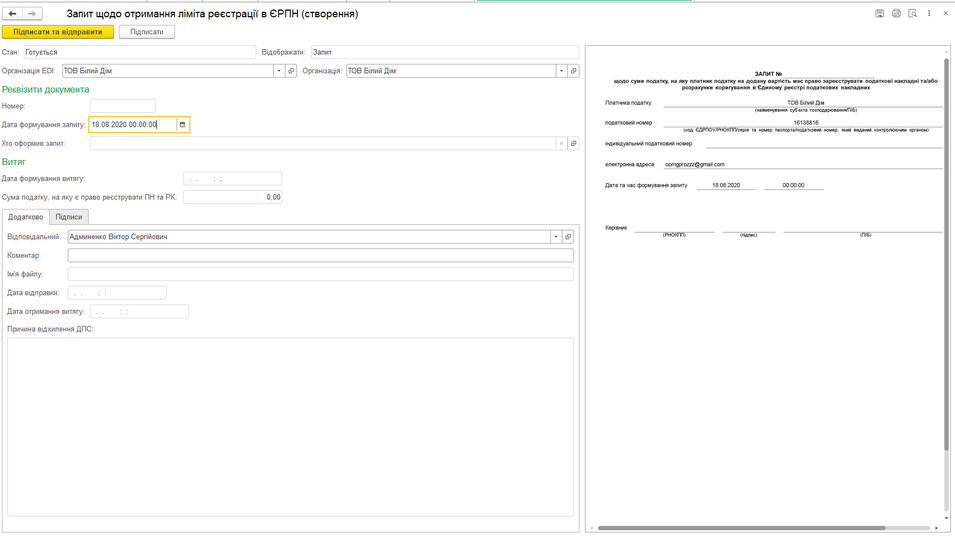Click the save icon in top-right toolbar
Image resolution: width=955 pixels, height=536 pixels.
(880, 14)
